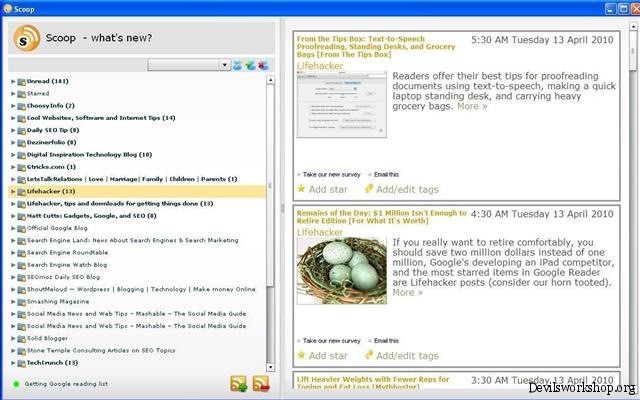
Task: Click Add star on the Tips Box article
Action: pyautogui.click(x=328, y=189)
